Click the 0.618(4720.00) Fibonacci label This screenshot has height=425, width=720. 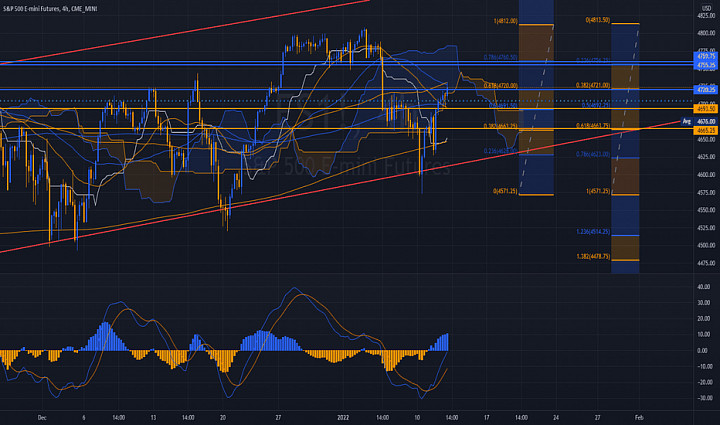(501, 86)
